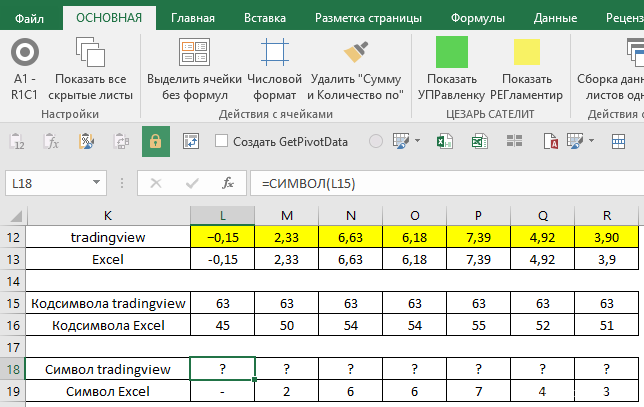Click the gray tiles layout icon
This screenshot has height=407, width=644.
coord(514,141)
